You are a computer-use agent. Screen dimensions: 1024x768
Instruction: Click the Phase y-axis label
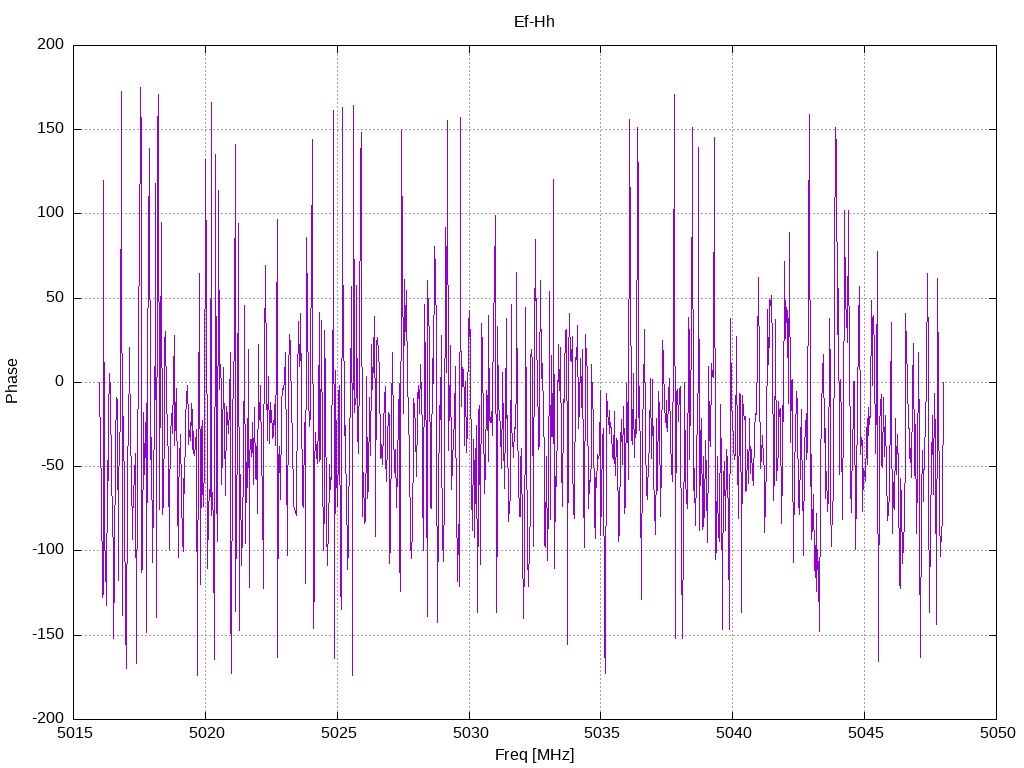(x=12, y=381)
